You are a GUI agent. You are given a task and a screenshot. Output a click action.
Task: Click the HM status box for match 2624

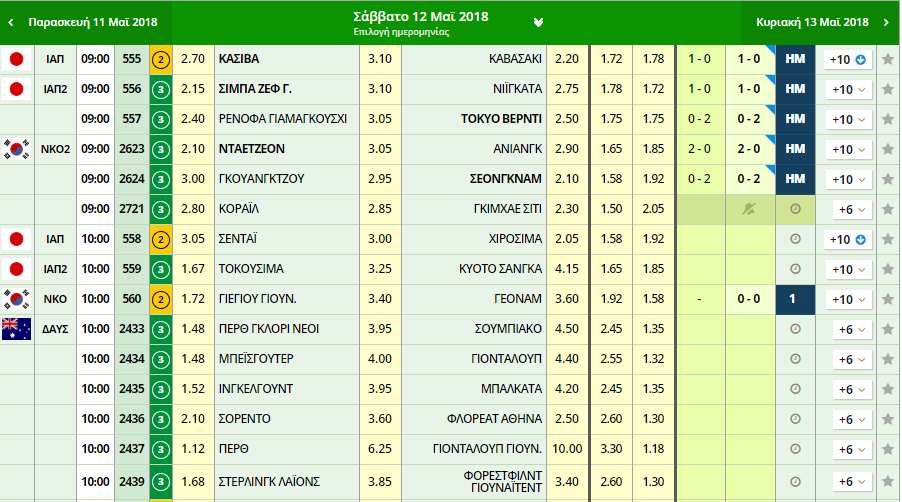click(795, 179)
